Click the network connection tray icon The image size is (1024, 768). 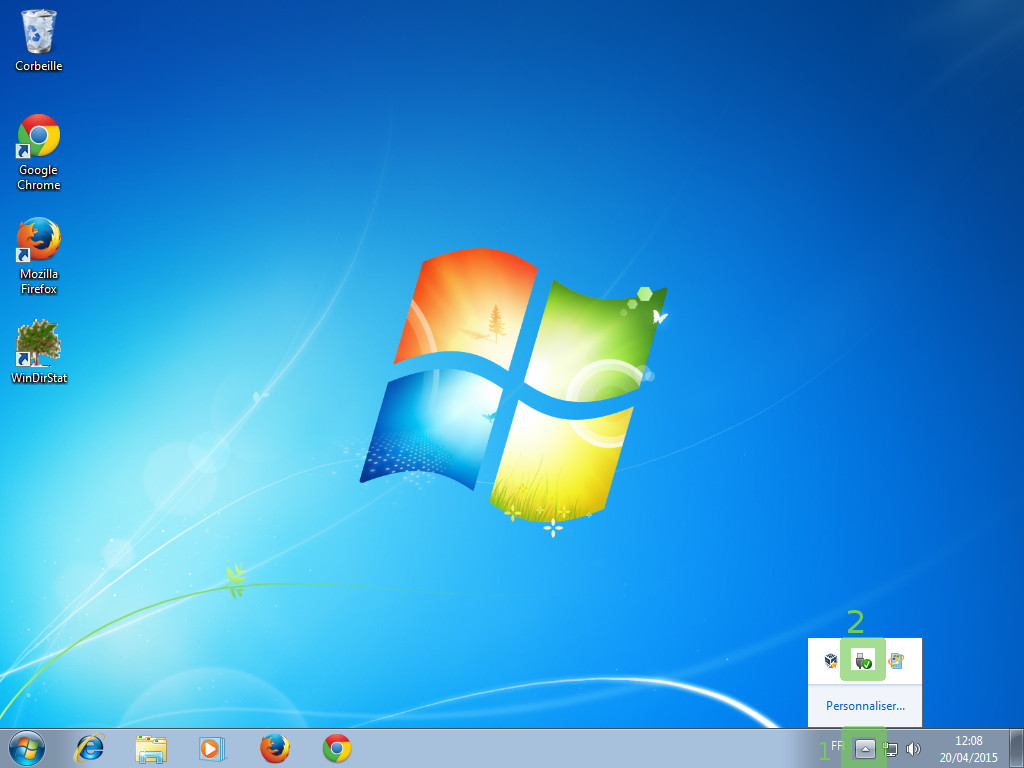[x=891, y=749]
